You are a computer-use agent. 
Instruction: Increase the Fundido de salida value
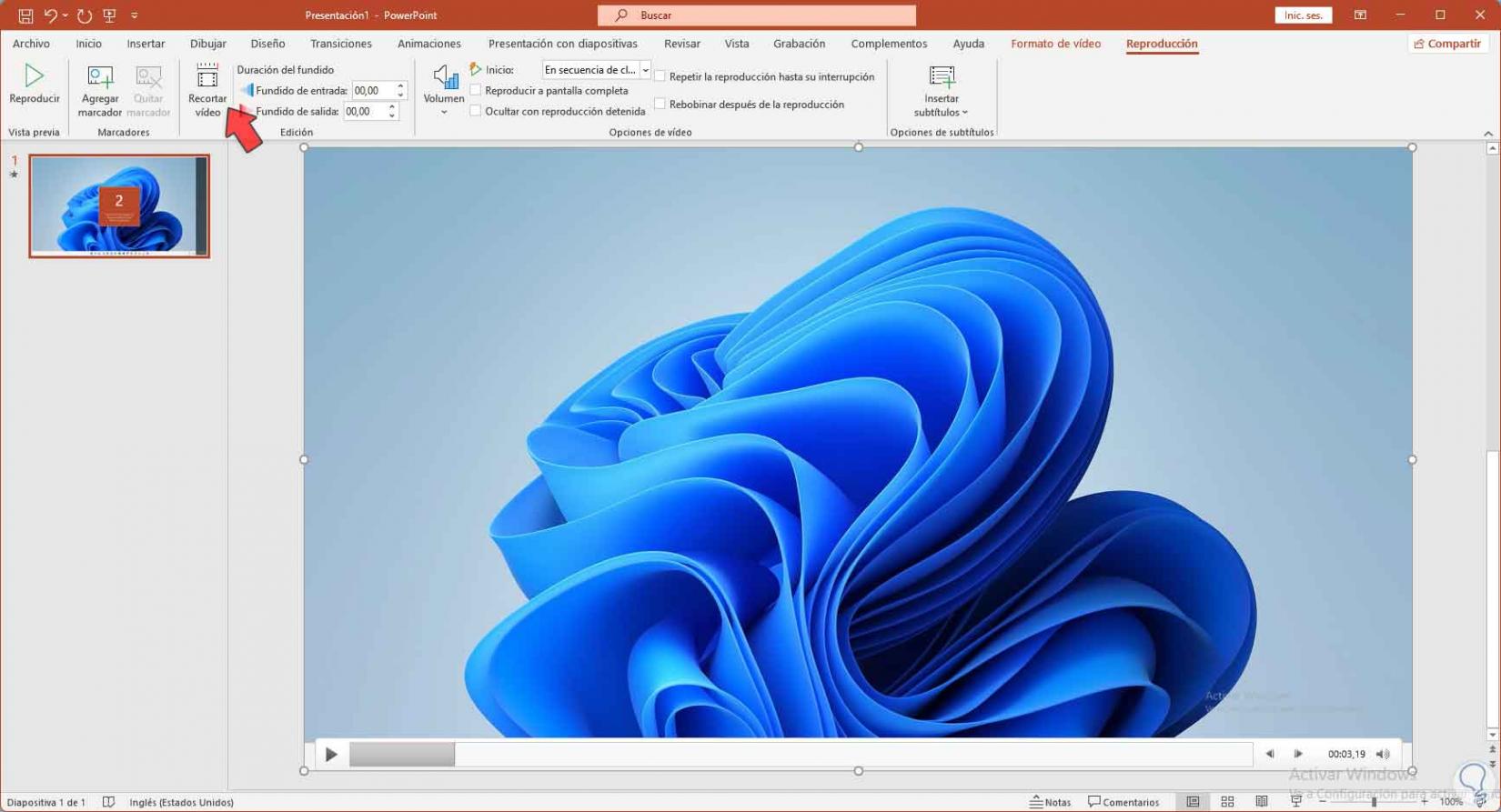(392, 107)
